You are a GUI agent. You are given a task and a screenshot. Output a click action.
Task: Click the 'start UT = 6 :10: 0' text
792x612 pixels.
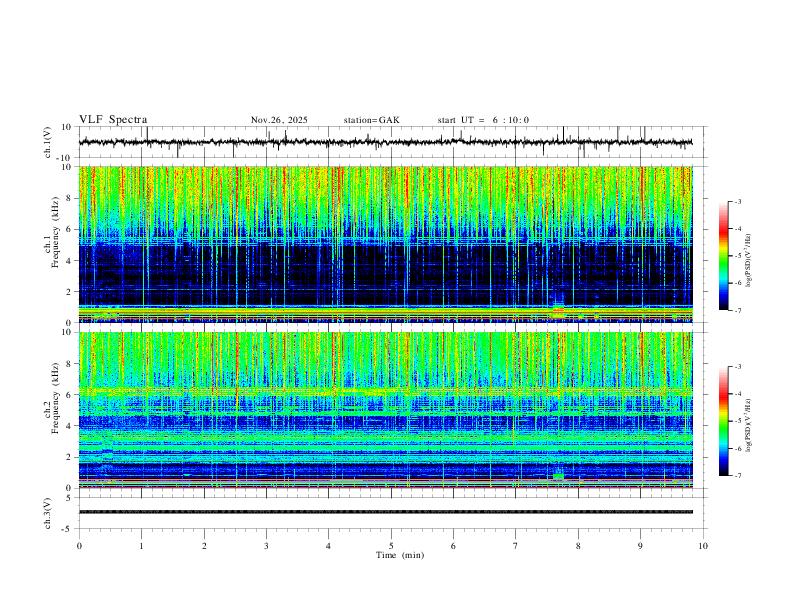[x=483, y=120]
